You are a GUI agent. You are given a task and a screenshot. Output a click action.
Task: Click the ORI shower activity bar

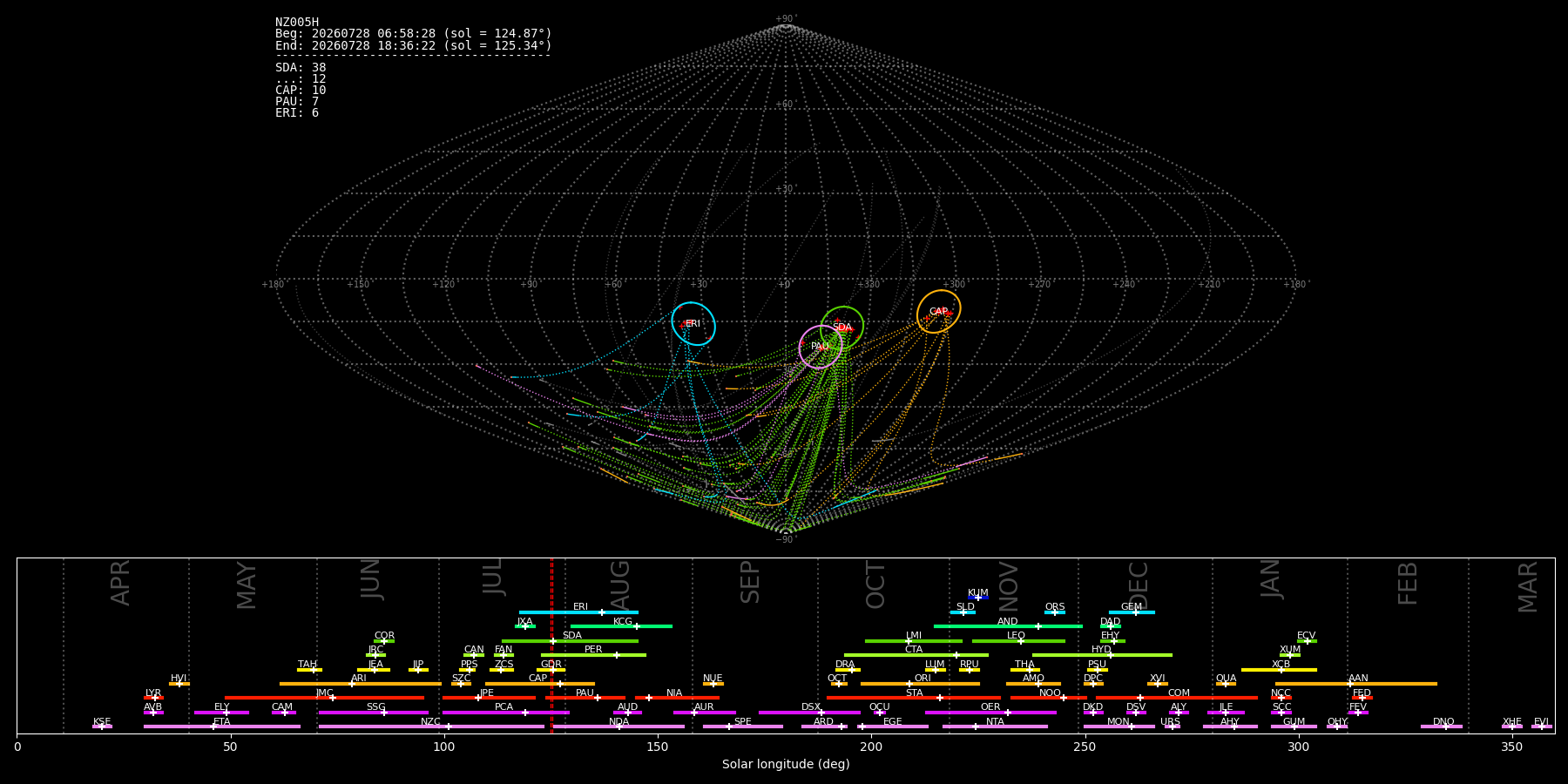point(920,684)
